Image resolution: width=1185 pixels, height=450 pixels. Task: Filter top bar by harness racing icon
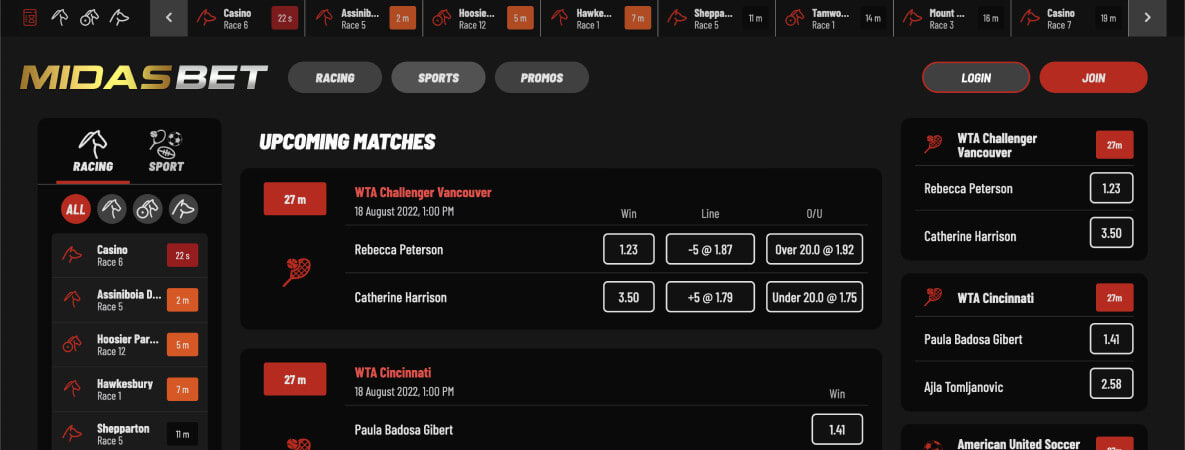point(89,17)
